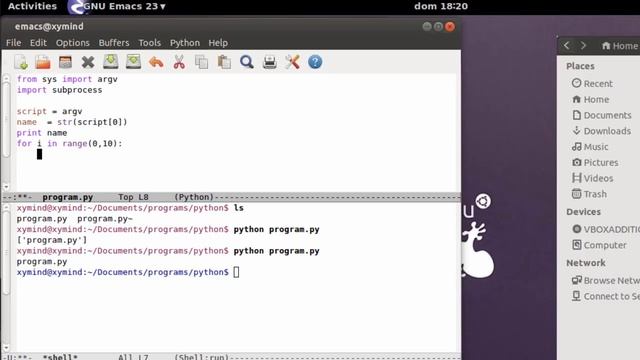640x360 pixels.
Task: Click the Preferences tools icon
Action: 292,62
